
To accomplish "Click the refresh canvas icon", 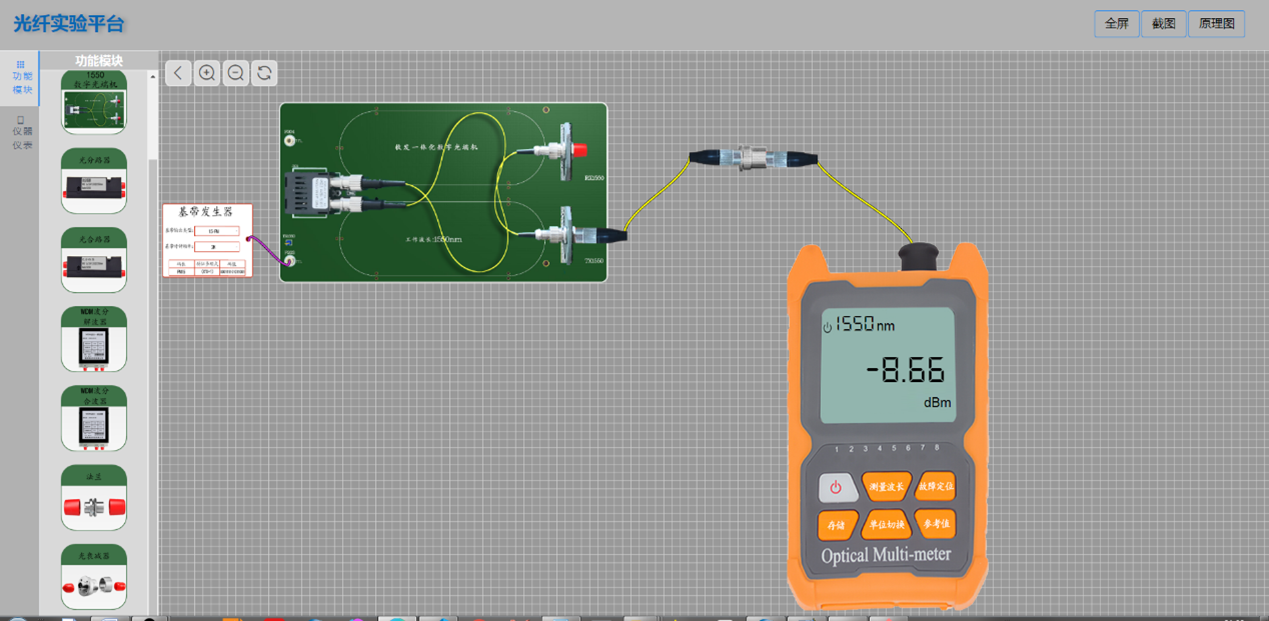I will [x=264, y=72].
